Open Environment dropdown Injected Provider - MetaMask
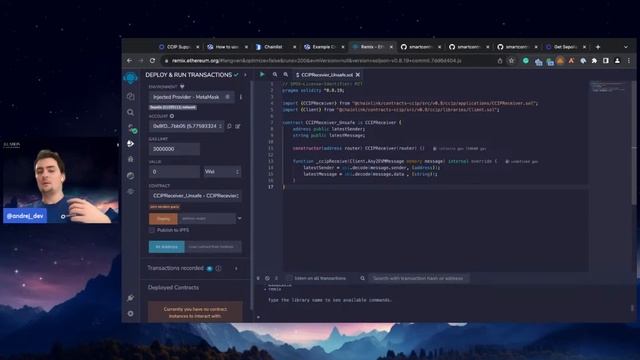 coord(191,97)
